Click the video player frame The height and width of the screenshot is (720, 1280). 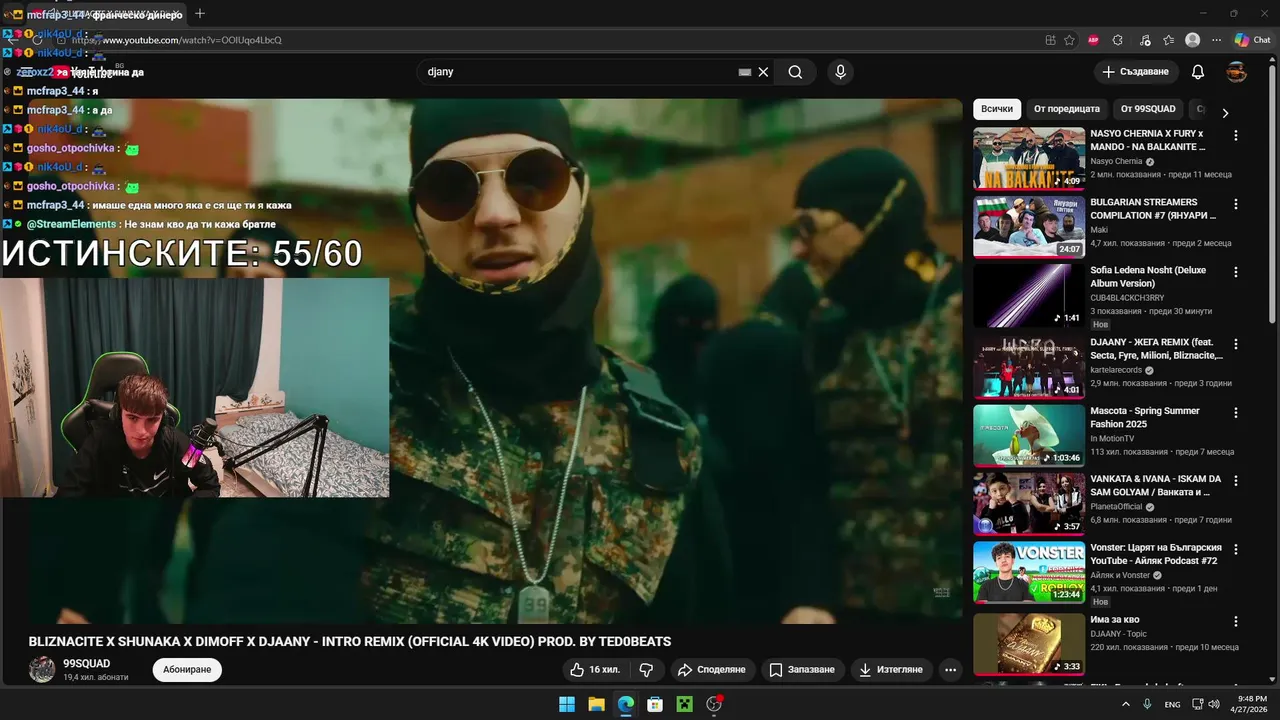click(495, 360)
